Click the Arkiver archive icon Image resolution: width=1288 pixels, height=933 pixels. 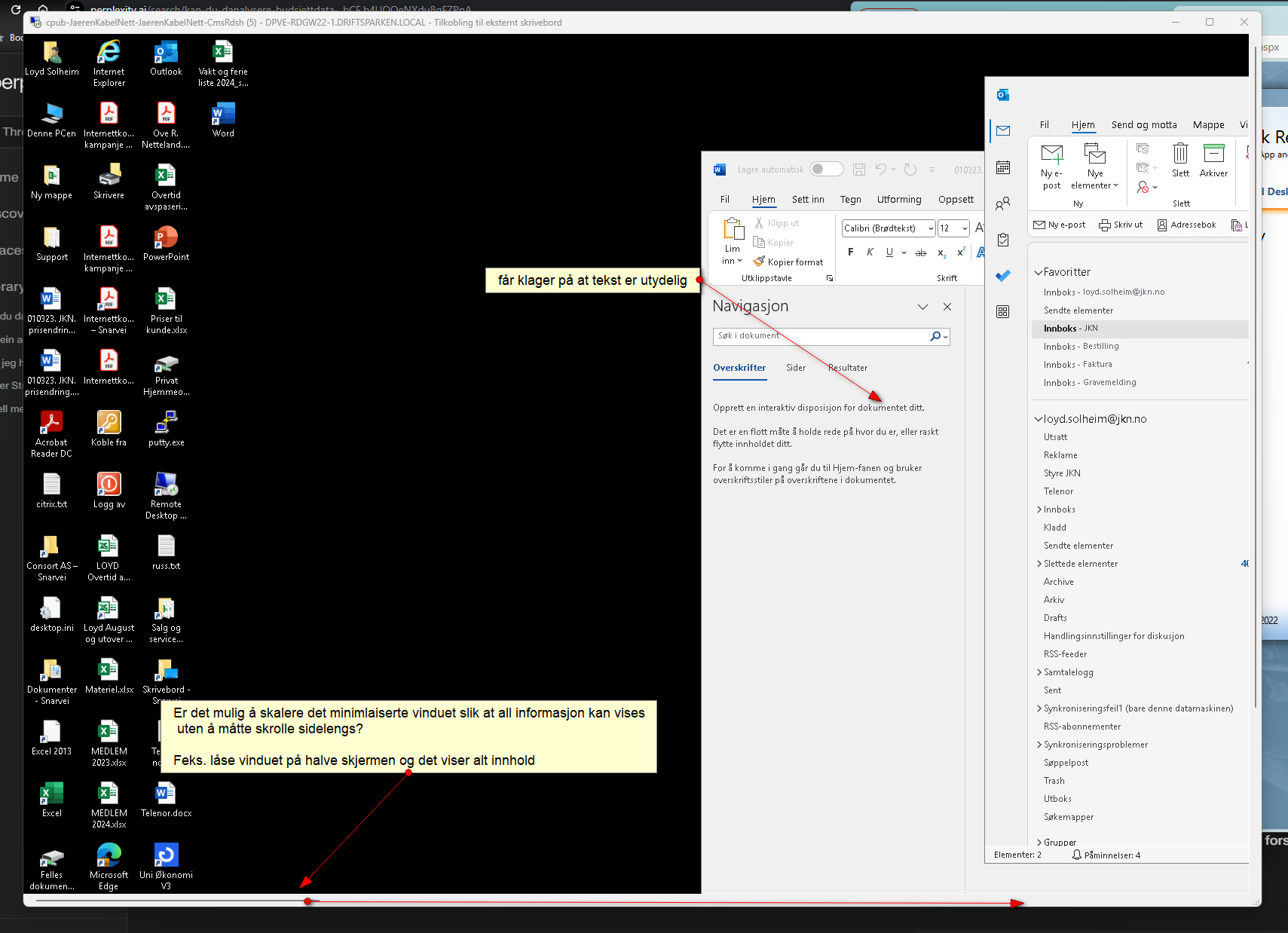[x=1213, y=154]
